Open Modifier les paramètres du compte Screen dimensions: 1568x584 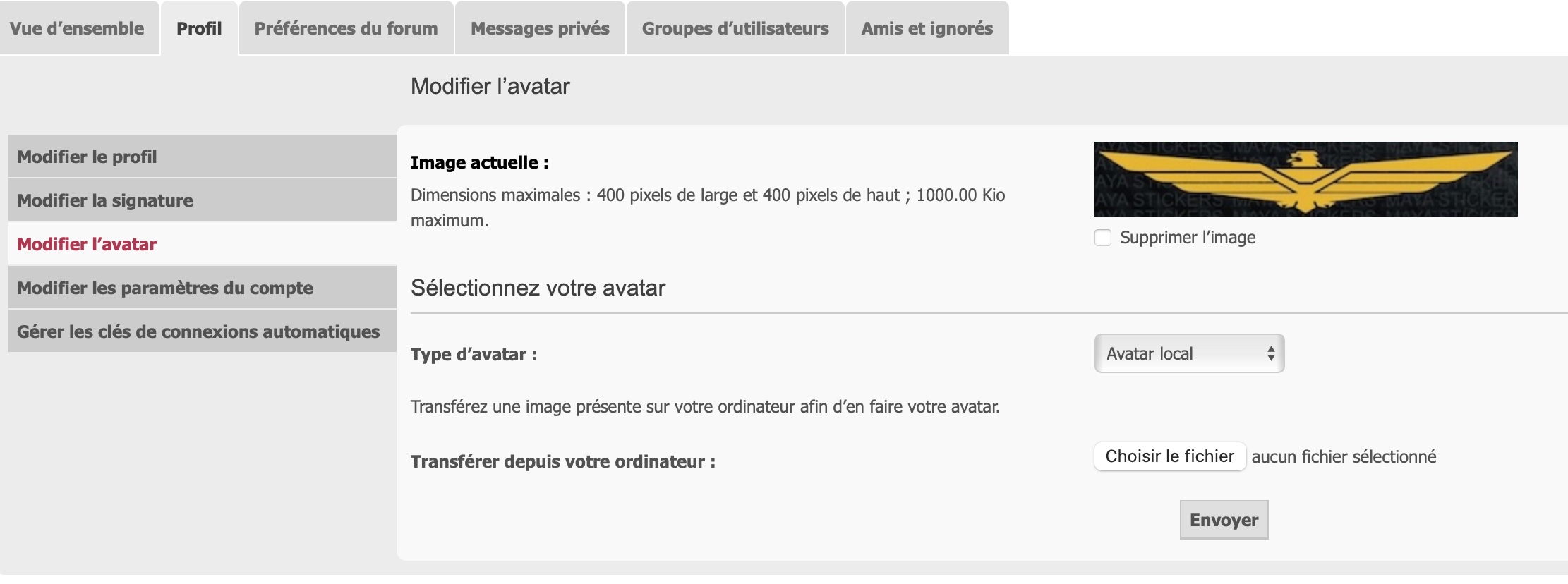coord(165,288)
